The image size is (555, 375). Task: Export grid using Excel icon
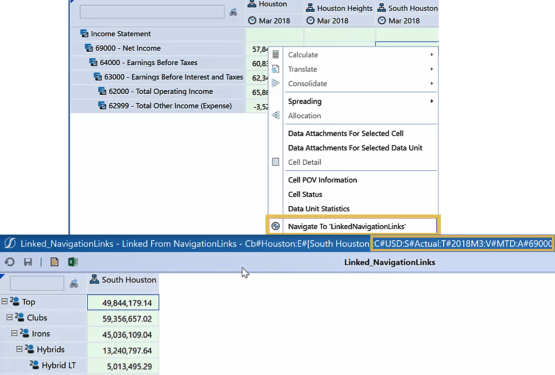pos(73,262)
